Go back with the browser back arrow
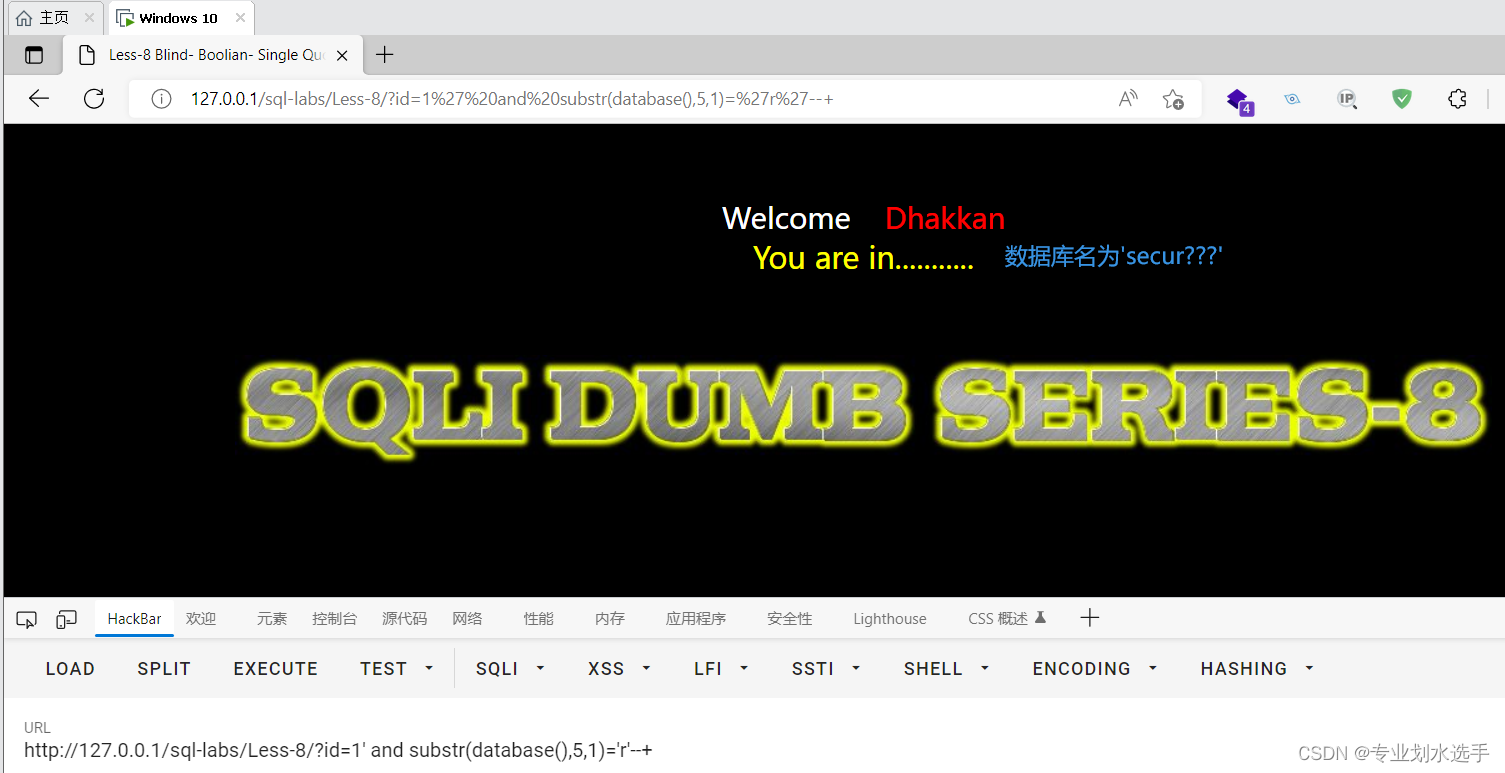The height and width of the screenshot is (773, 1505). (38, 99)
